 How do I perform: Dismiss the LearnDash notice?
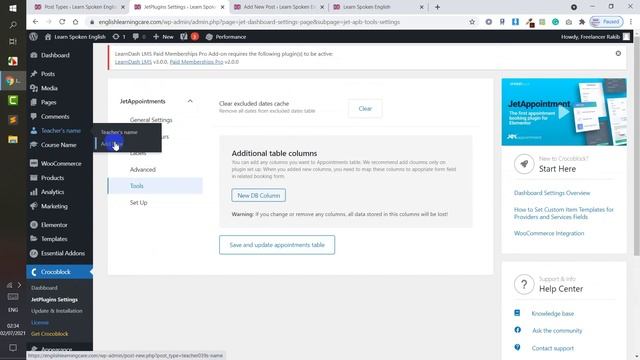point(618,53)
